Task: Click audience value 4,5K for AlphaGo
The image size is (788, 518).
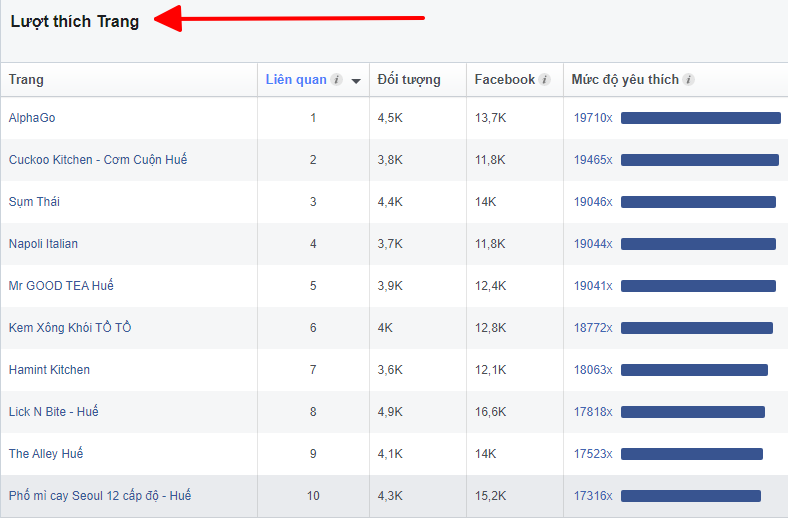Action: (x=390, y=118)
